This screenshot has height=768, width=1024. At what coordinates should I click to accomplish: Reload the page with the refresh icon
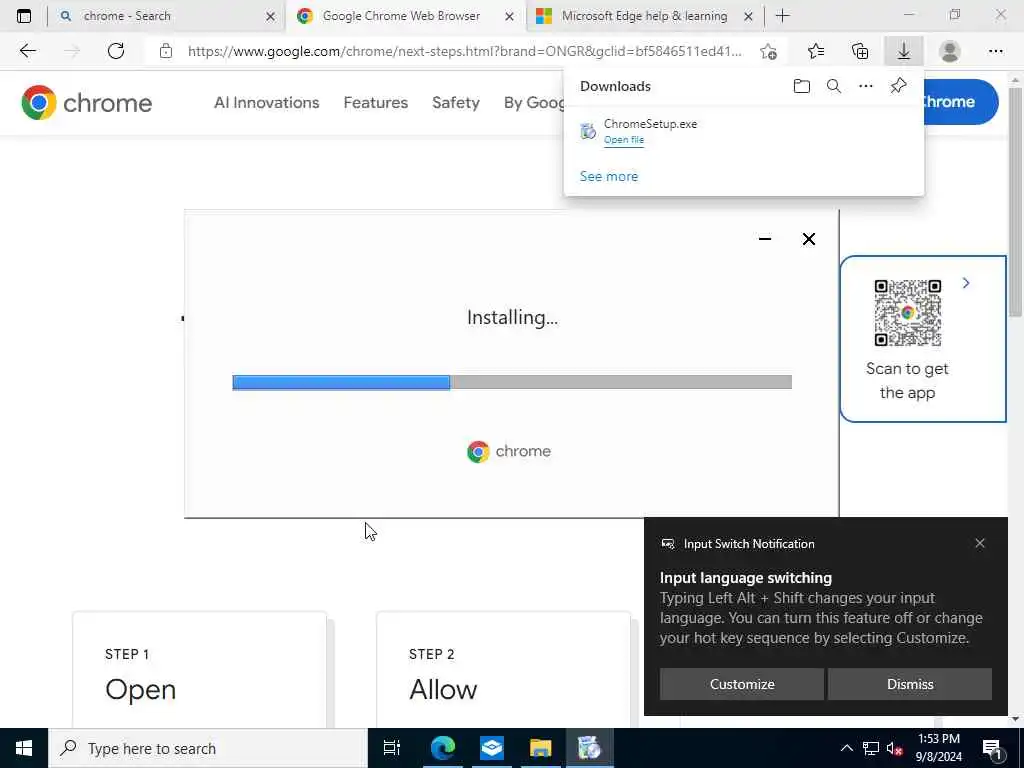116,51
